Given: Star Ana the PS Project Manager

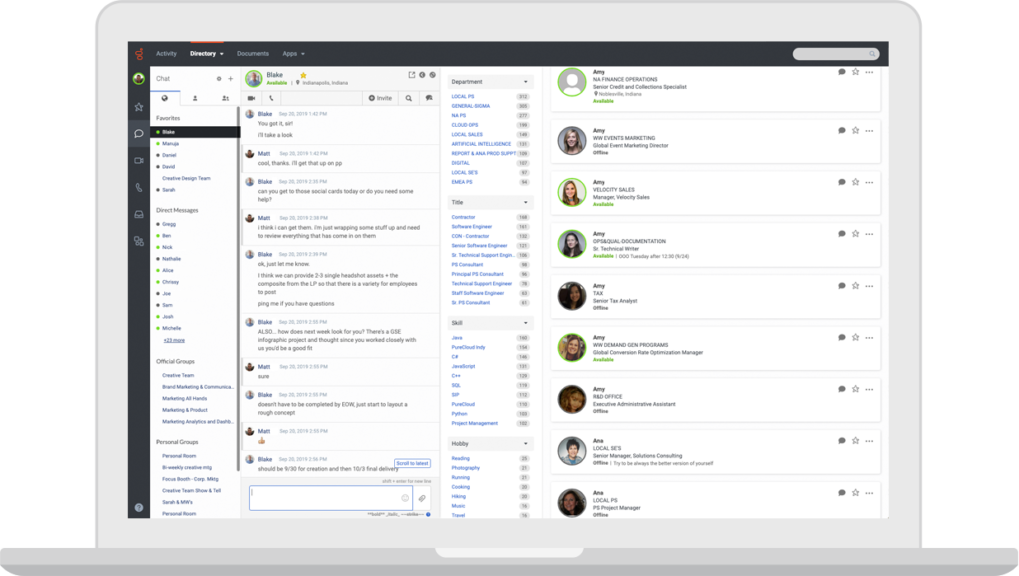Looking at the screenshot, I should point(855,492).
